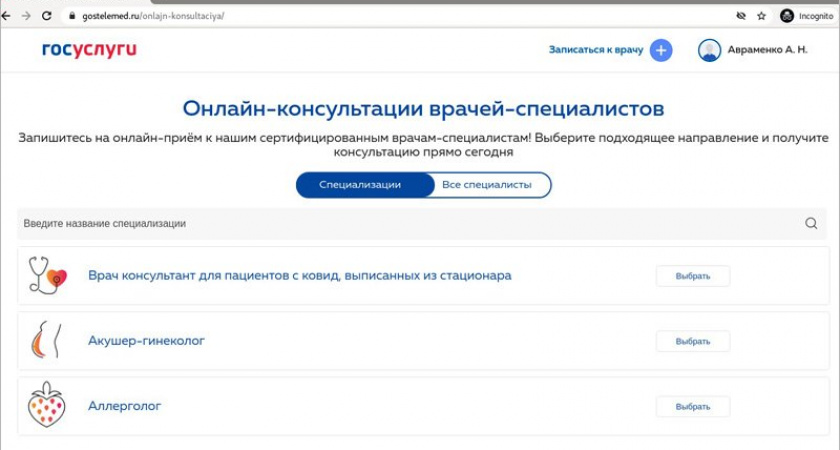Bookmark this page with the star icon
This screenshot has height=450, width=840.
pos(761,16)
